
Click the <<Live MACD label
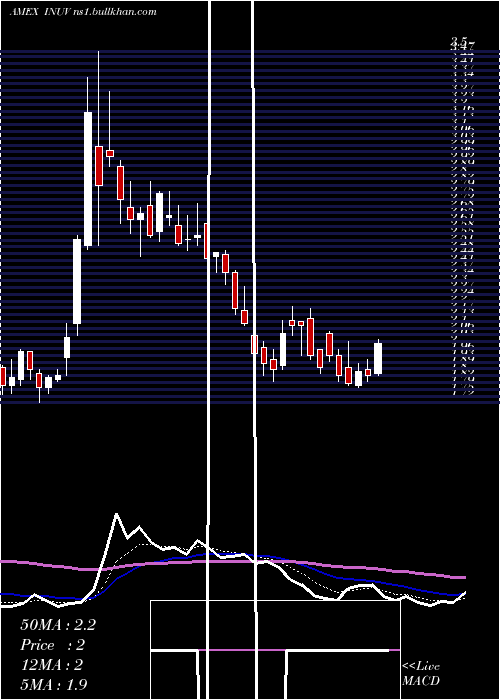click(x=421, y=674)
